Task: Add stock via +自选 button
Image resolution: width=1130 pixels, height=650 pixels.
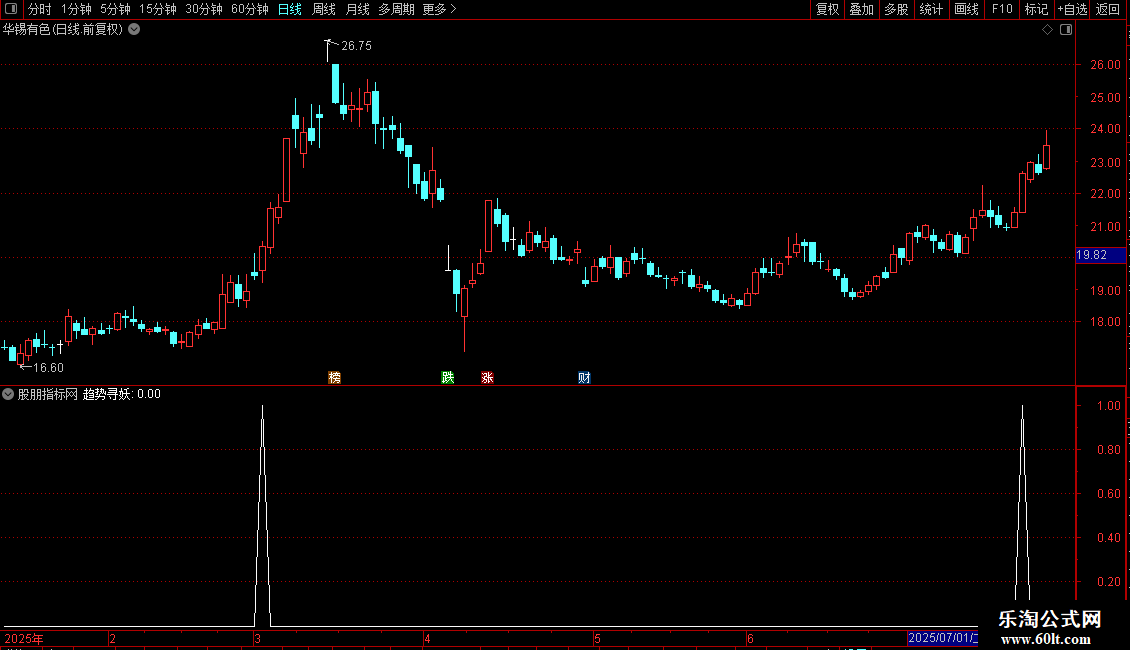Action: coord(1072,9)
